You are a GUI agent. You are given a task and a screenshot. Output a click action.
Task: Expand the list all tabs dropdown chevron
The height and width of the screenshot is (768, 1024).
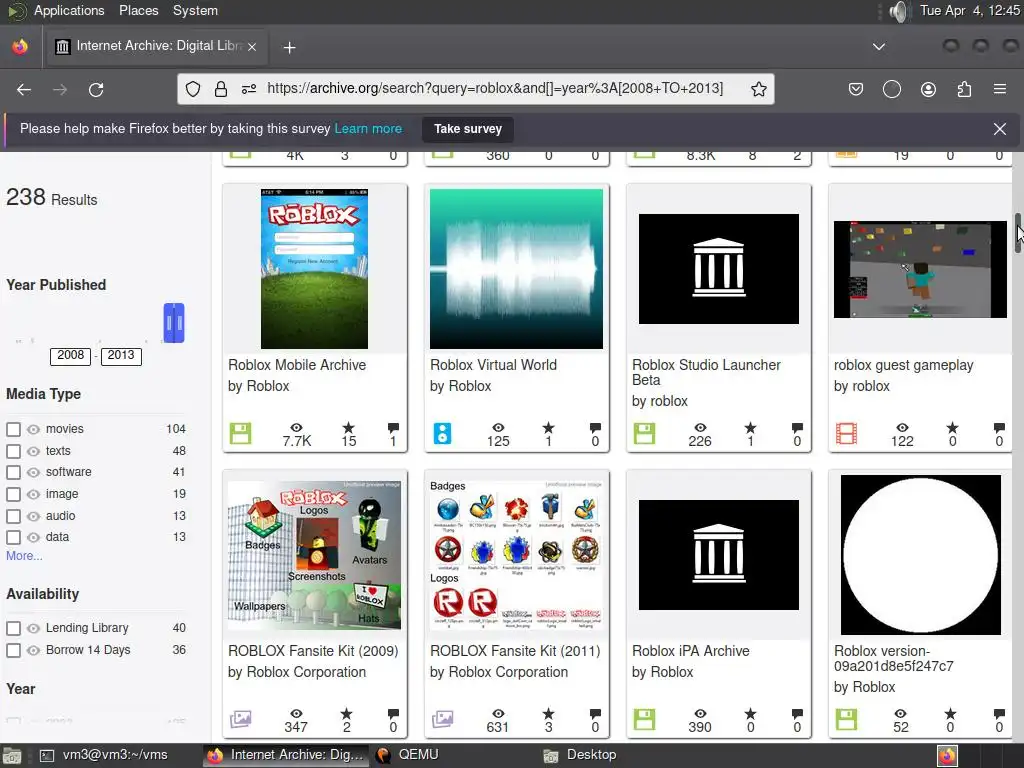tap(879, 46)
